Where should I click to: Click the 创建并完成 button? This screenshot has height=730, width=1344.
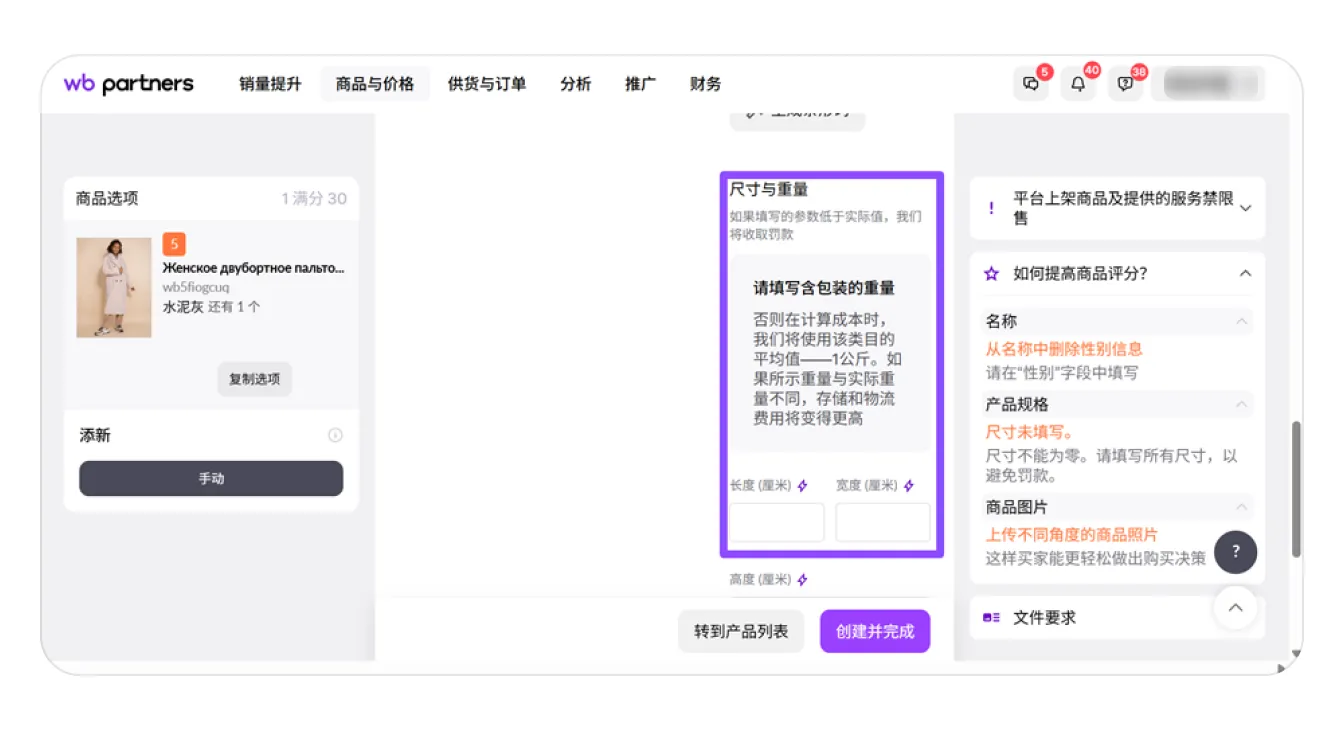pyautogui.click(x=875, y=631)
